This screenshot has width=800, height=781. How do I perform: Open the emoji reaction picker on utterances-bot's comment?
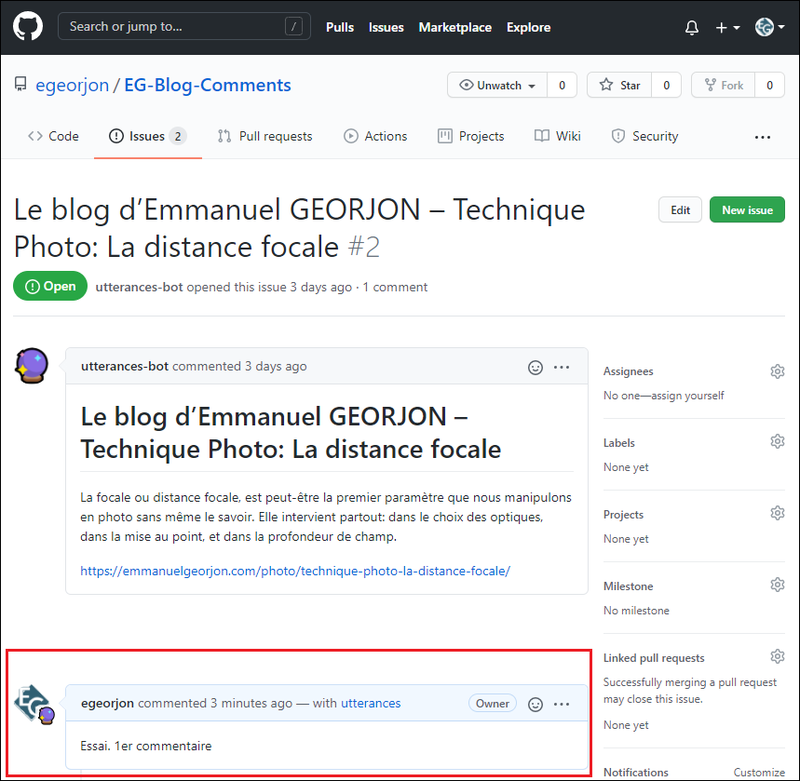pos(535,367)
